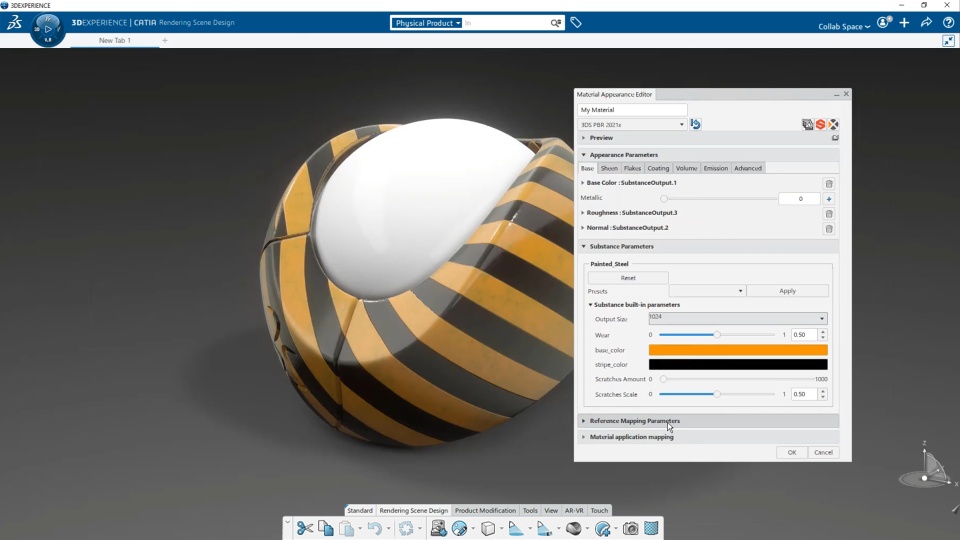Image resolution: width=960 pixels, height=540 pixels.
Task: Click the Reset button under Painted_Steel
Action: [628, 278]
